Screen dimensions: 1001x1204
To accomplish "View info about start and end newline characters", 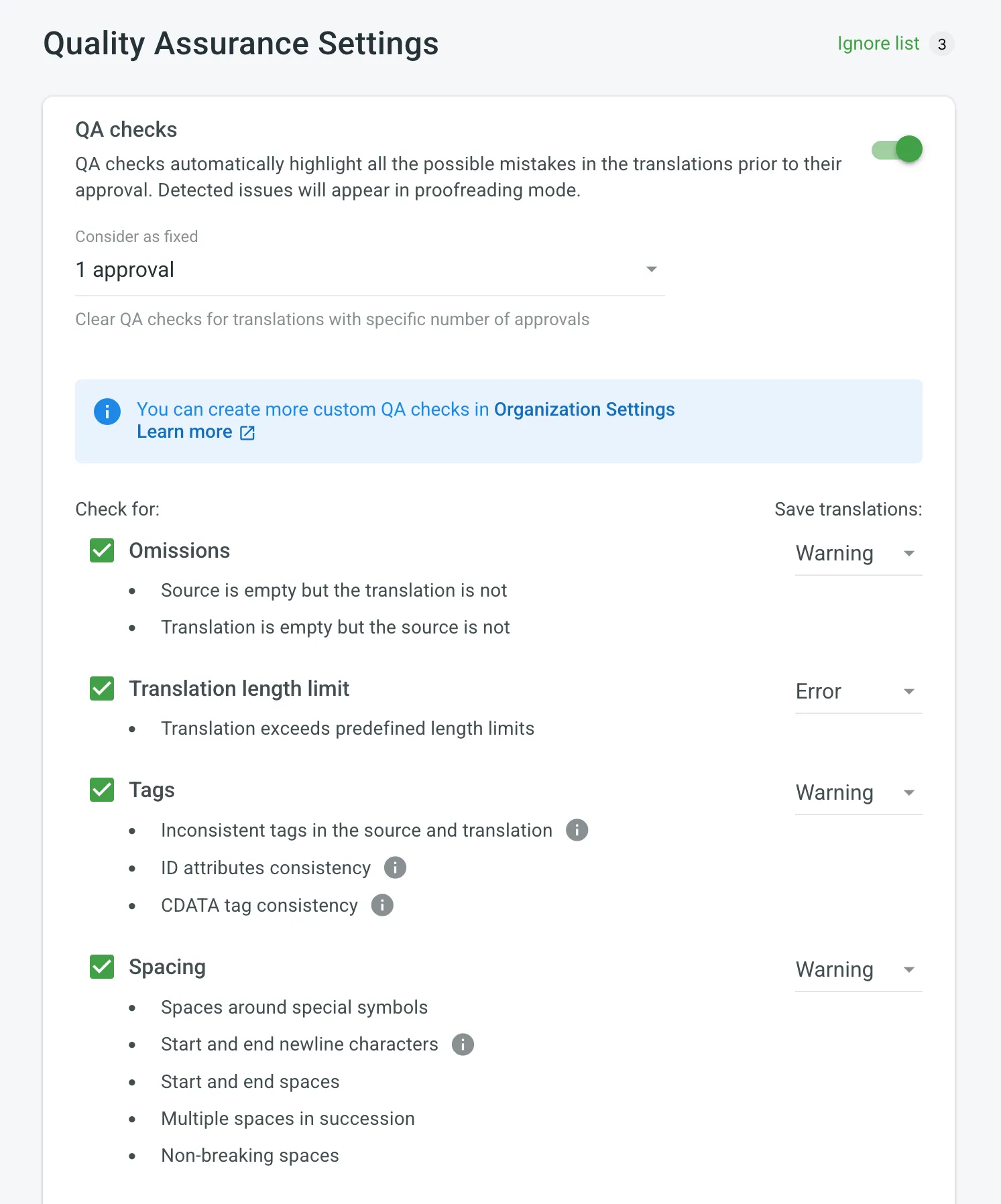I will click(x=462, y=1044).
